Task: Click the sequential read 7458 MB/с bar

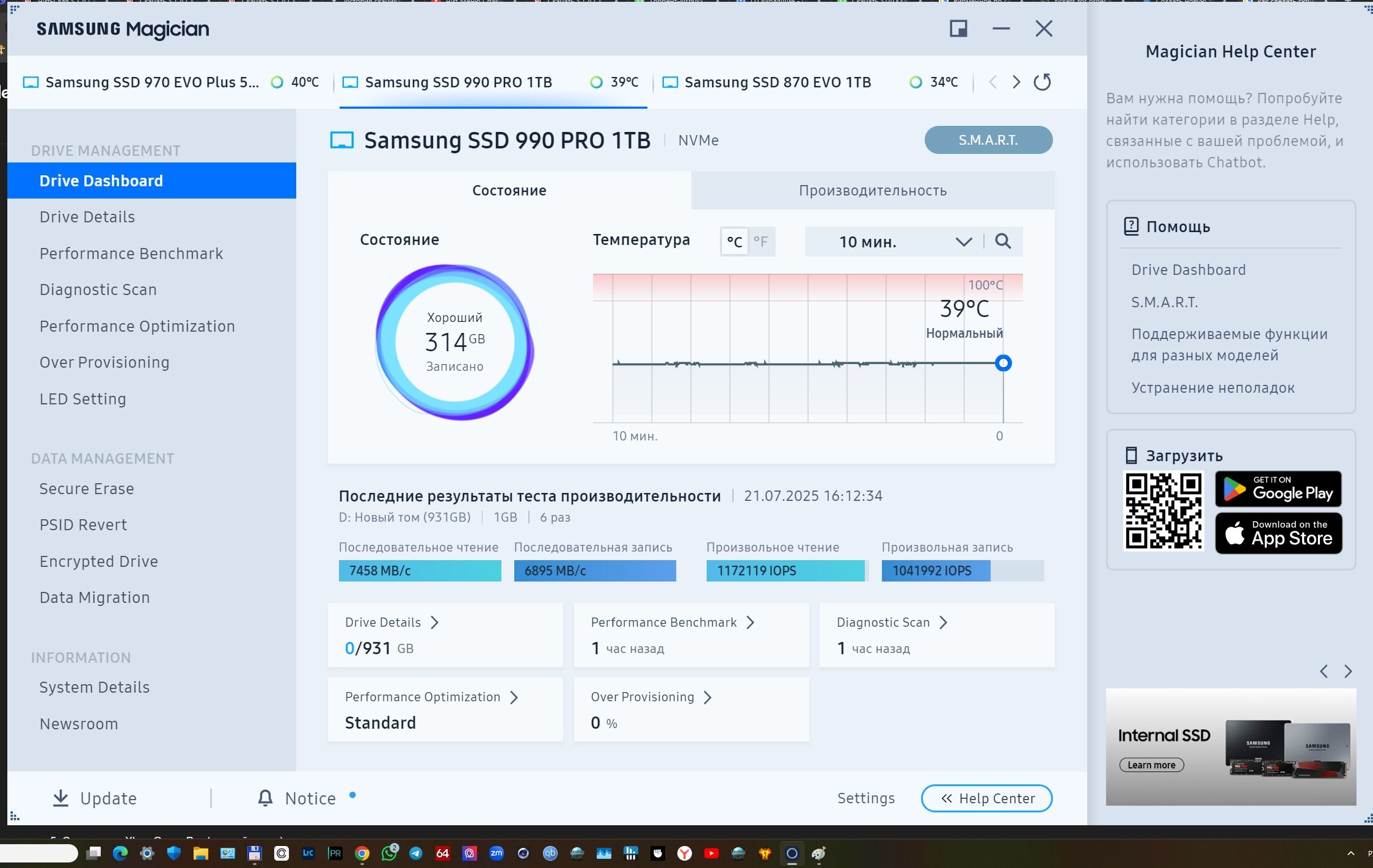Action: pos(420,571)
